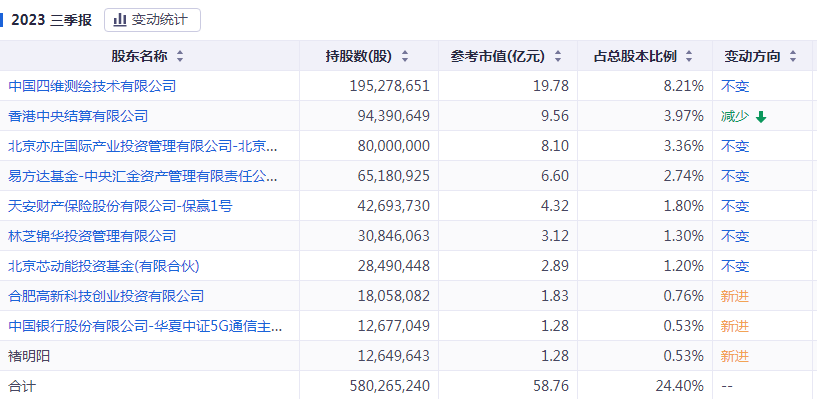Screen dimensions: 817x399
Task: Open 林芝锦华投资管理有限公司 link
Action: 92,236
